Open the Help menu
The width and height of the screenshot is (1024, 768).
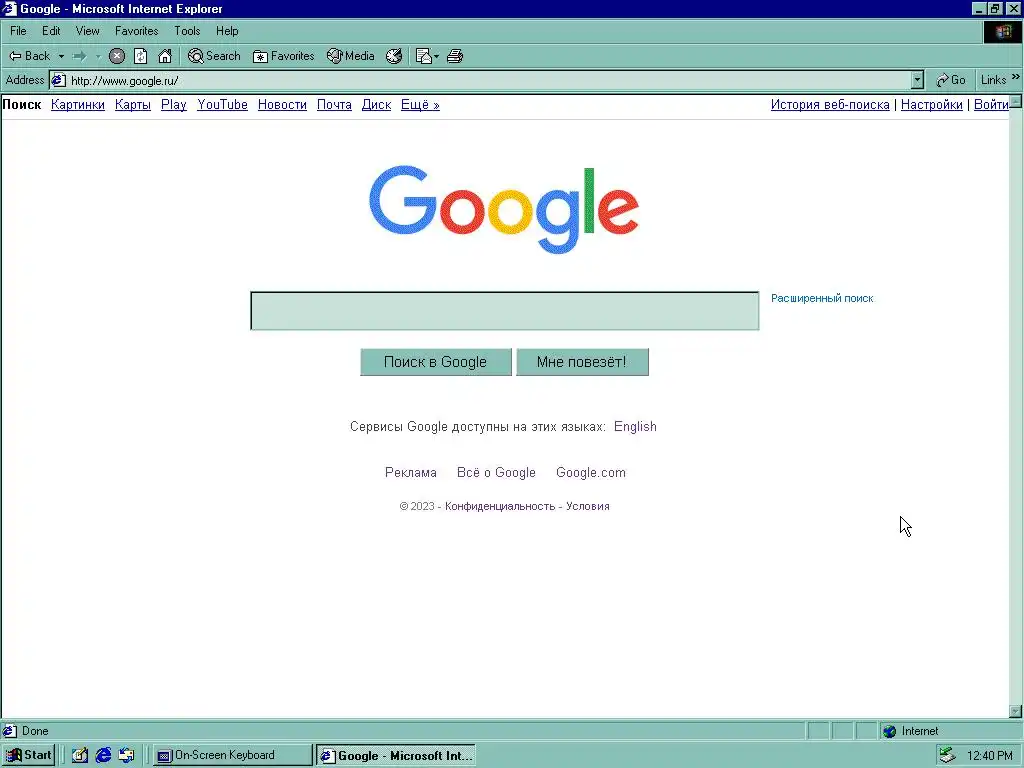pos(227,31)
